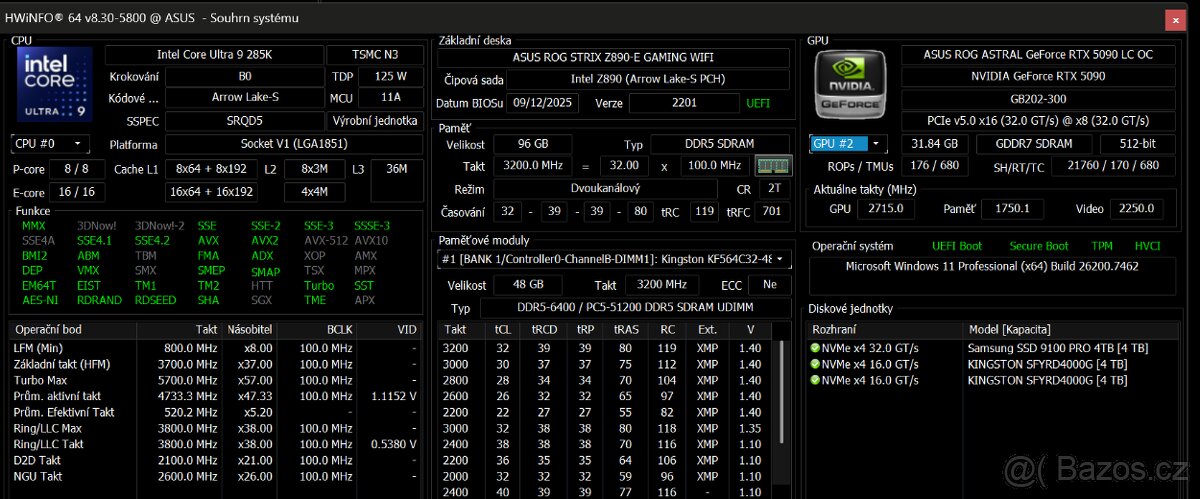Select the ECC value Ne
This screenshot has height=499, width=1200.
pos(769,285)
